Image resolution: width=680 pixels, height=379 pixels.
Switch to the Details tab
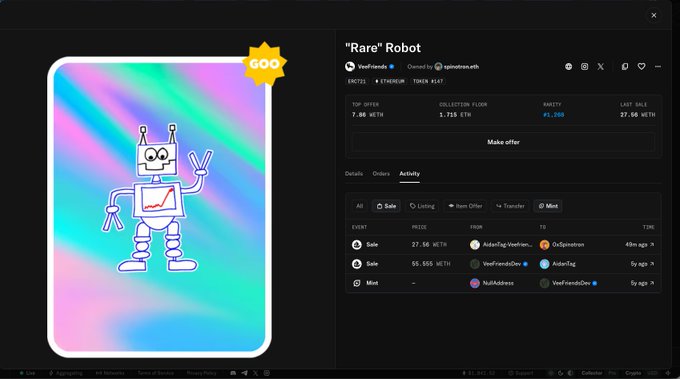[x=354, y=173]
